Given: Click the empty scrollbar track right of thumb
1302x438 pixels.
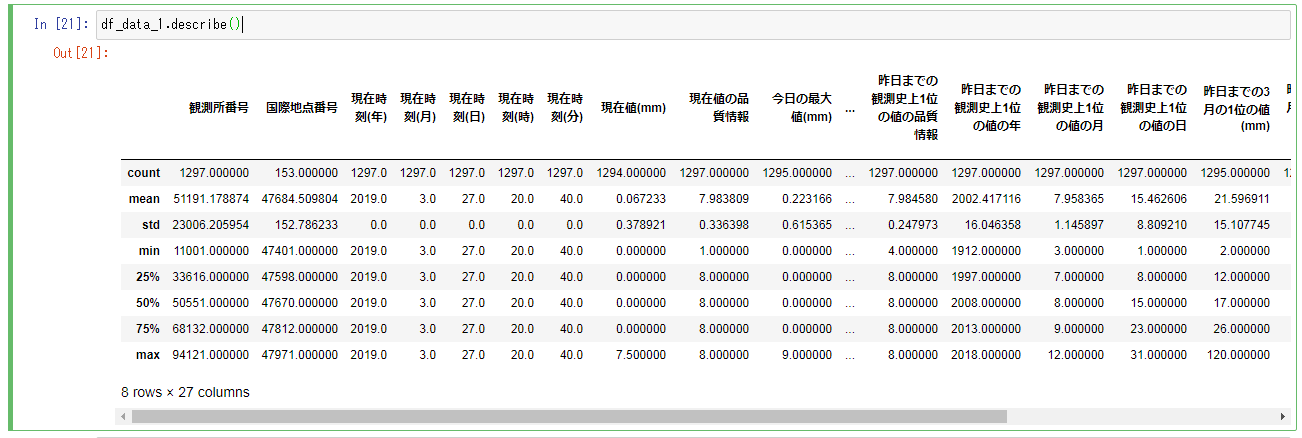Looking at the screenshot, I should pyautogui.click(x=1141, y=416).
